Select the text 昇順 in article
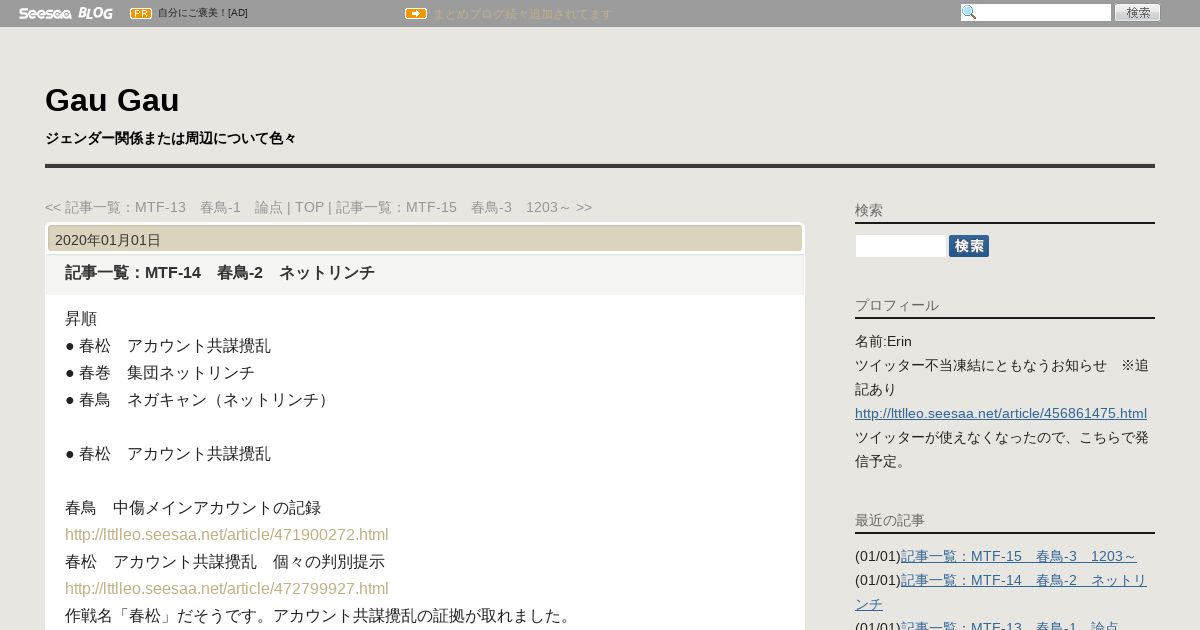Screen dimensions: 1200x630 pos(81,319)
